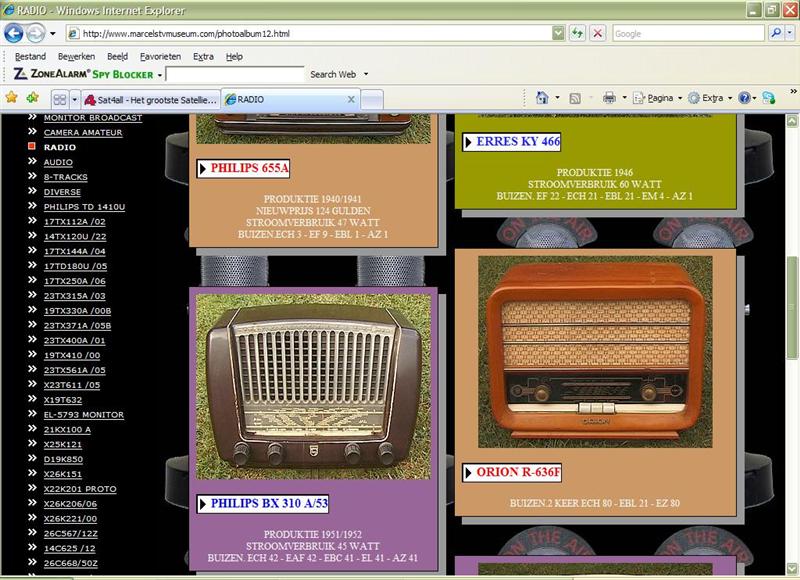Open the tab list dropdown arrow
Screen dimensions: 800x580
tap(74, 99)
